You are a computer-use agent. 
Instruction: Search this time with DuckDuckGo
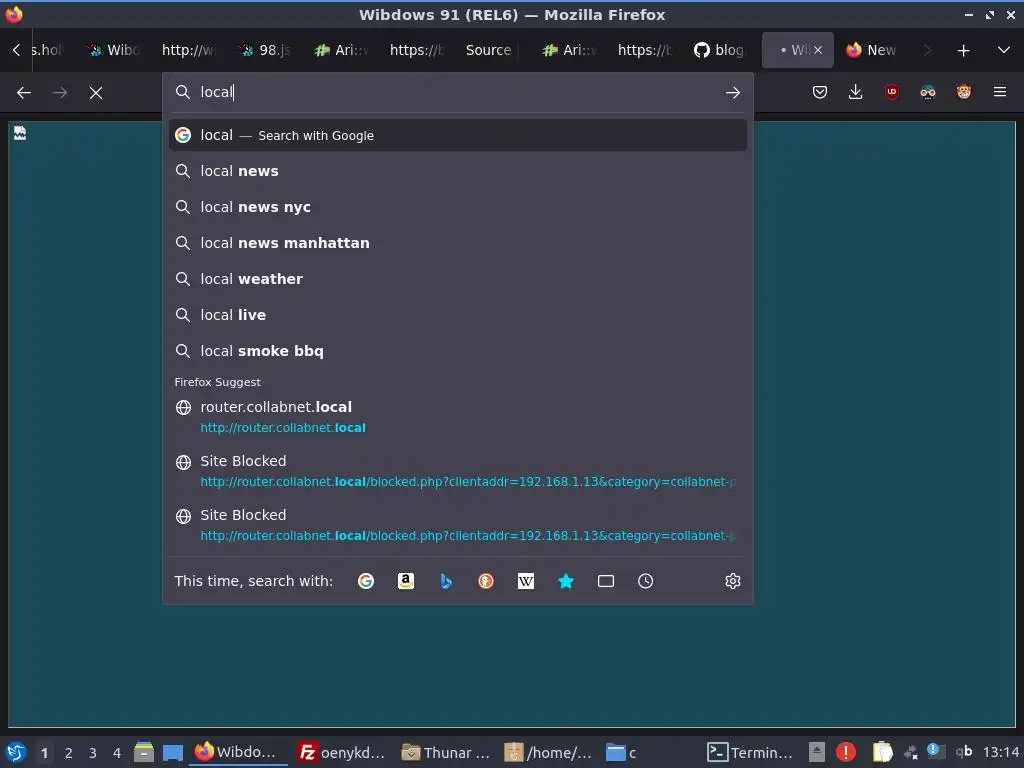(x=486, y=581)
